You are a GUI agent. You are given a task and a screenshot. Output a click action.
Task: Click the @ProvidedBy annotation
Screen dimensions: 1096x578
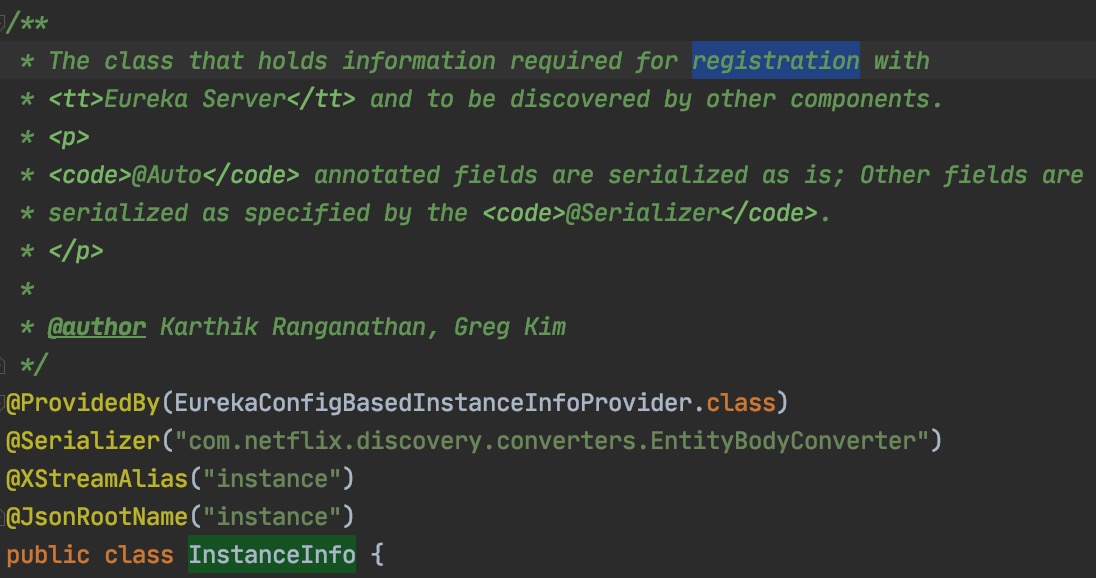(x=83, y=403)
